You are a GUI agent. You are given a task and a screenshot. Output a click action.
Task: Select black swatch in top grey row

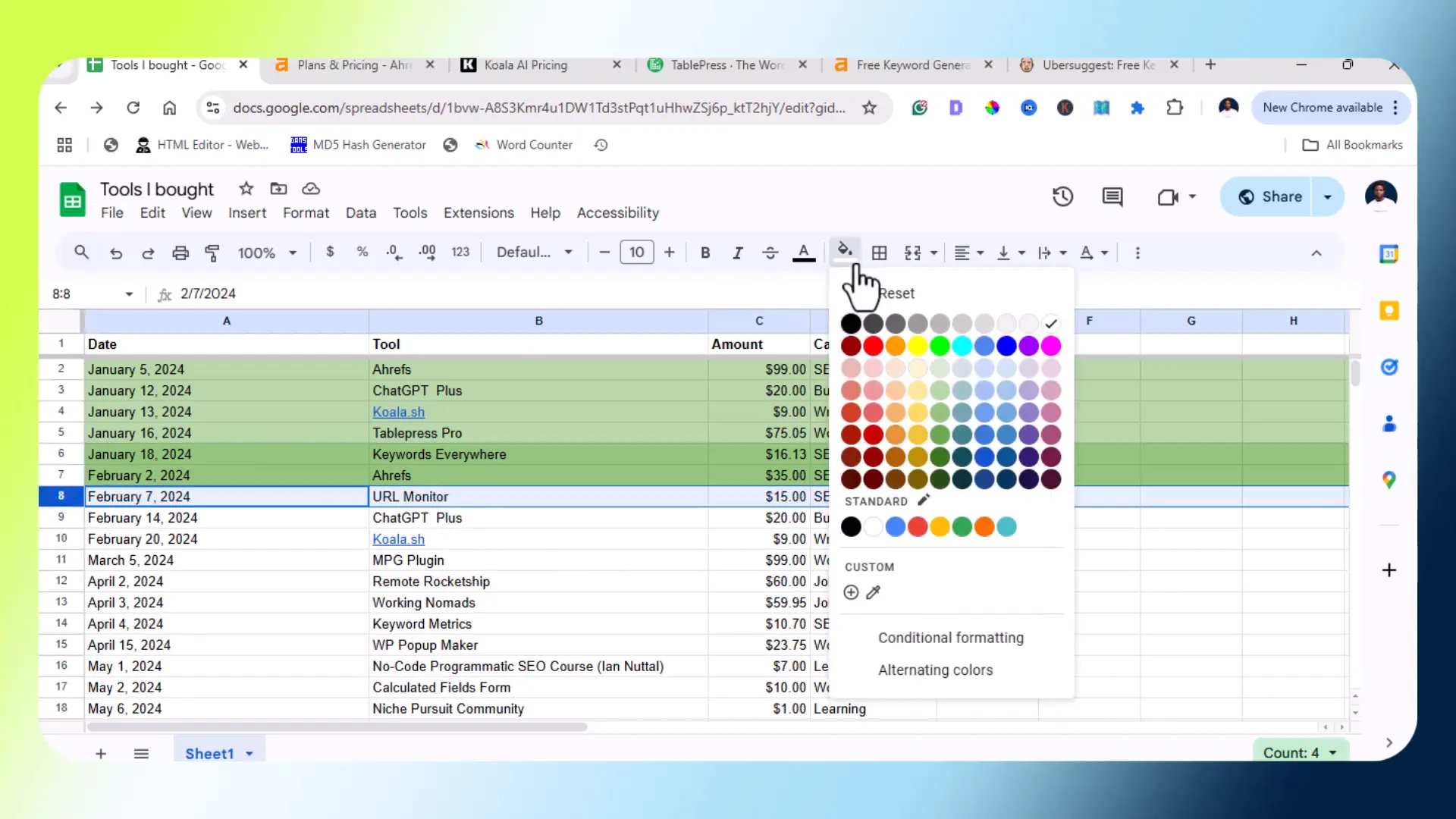(851, 324)
